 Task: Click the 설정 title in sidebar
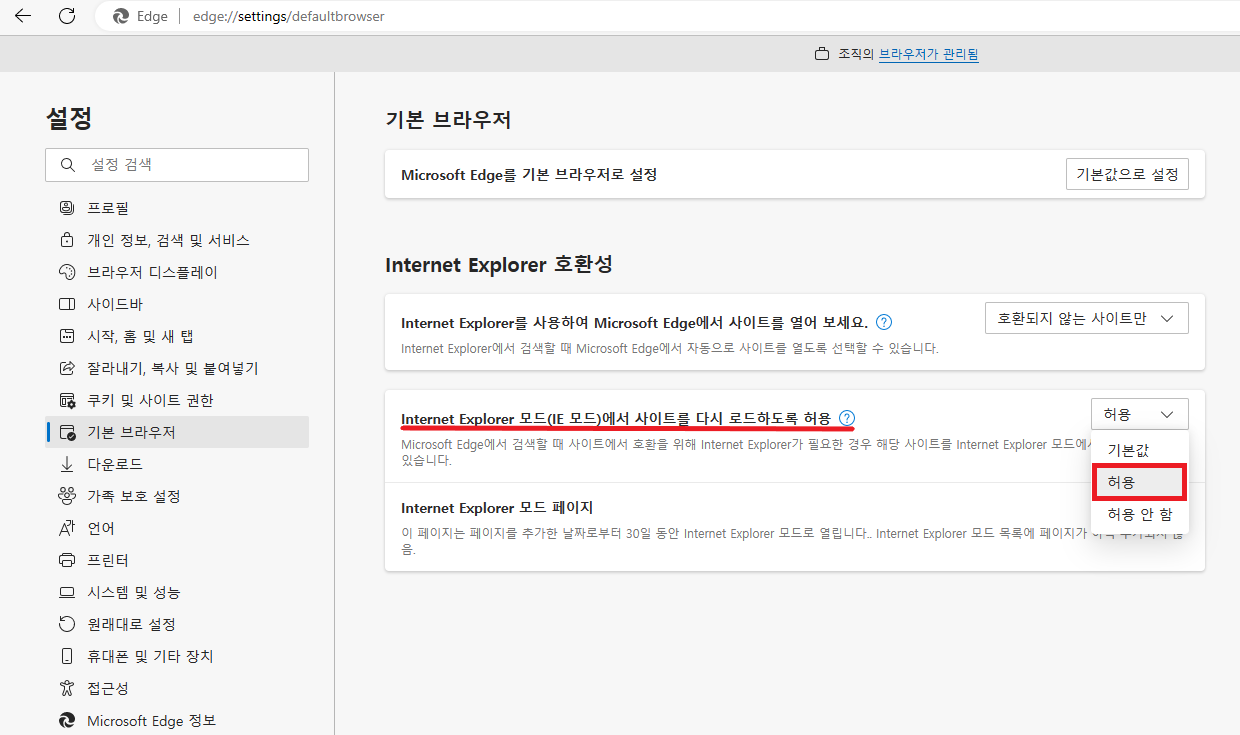pos(69,118)
